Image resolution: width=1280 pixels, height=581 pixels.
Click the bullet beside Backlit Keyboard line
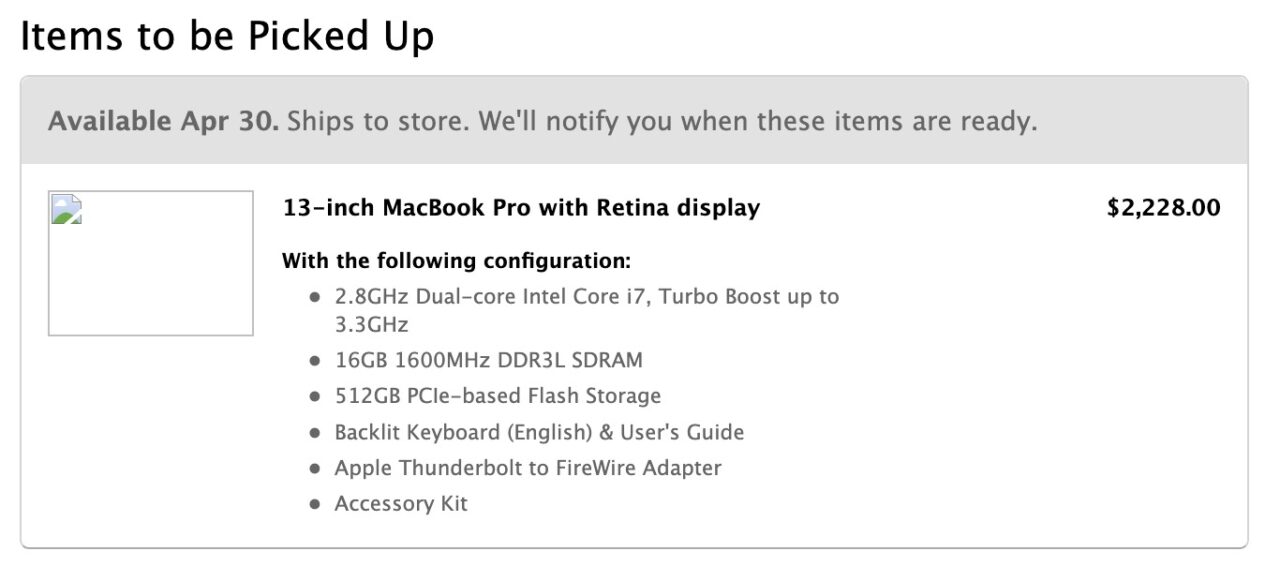[x=315, y=433]
